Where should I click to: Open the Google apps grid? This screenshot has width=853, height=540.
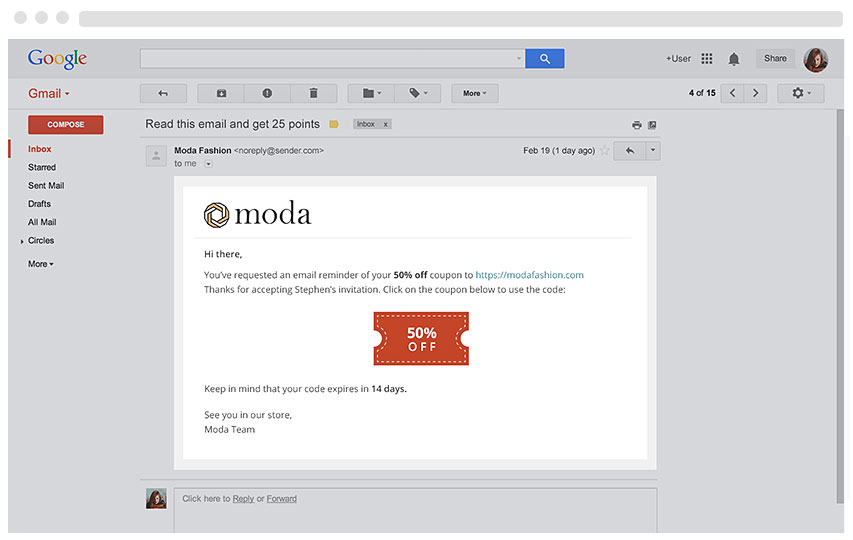pyautogui.click(x=706, y=59)
